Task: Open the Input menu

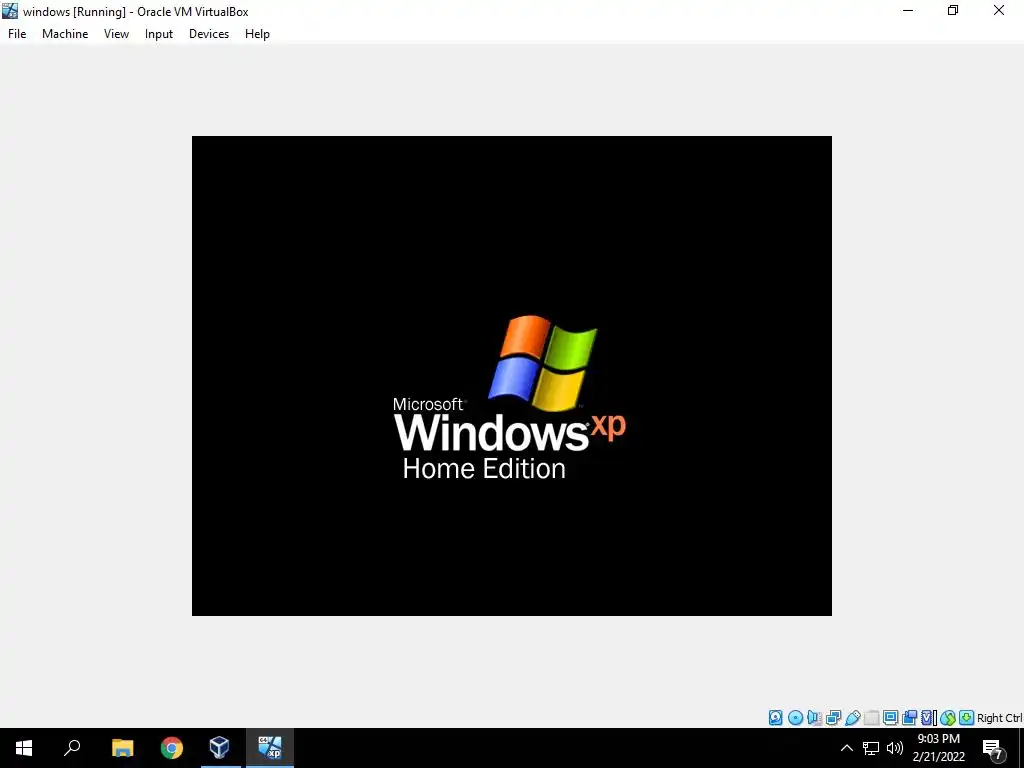Action: pyautogui.click(x=159, y=34)
